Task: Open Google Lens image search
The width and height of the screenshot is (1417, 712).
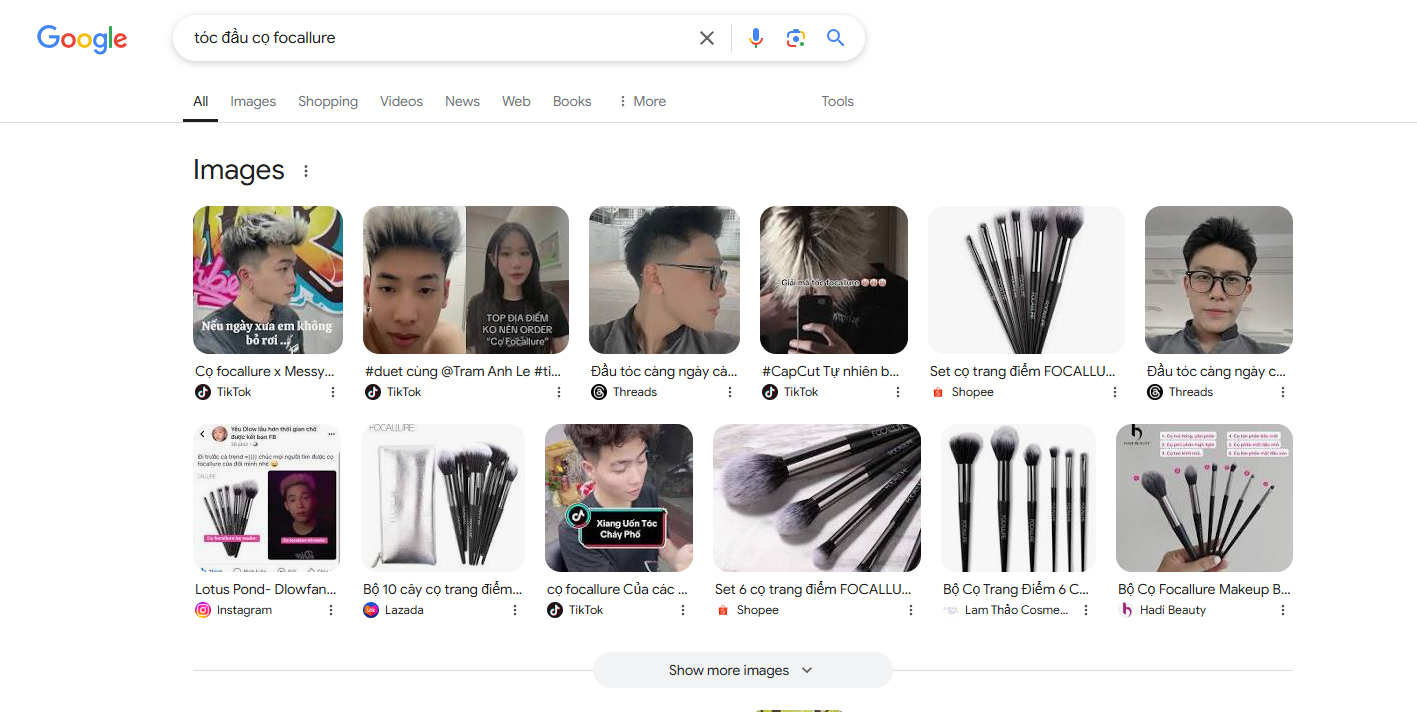Action: click(796, 38)
